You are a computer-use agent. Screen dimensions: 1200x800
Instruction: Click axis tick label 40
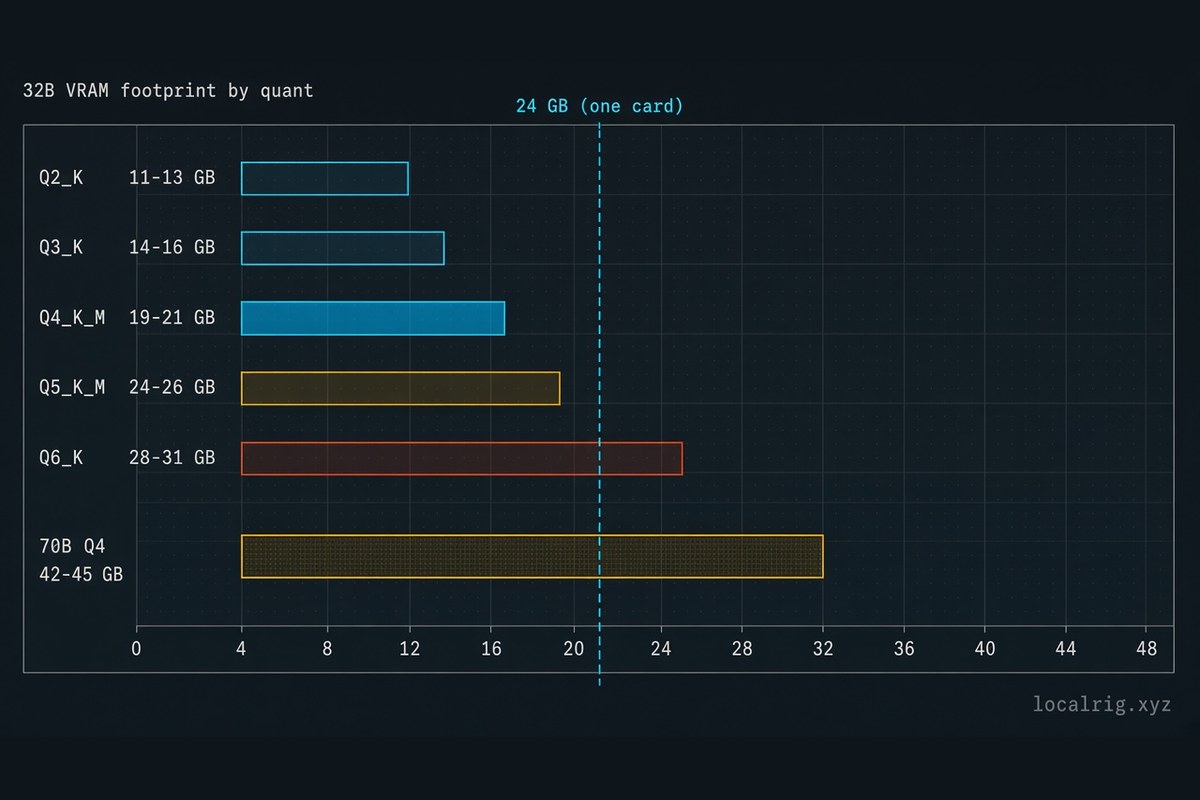985,649
